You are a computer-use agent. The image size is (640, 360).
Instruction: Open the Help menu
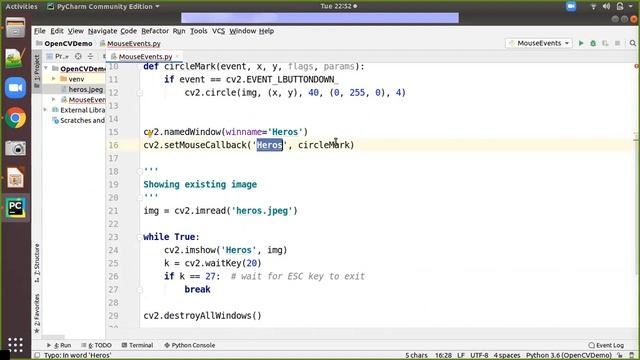point(266,31)
